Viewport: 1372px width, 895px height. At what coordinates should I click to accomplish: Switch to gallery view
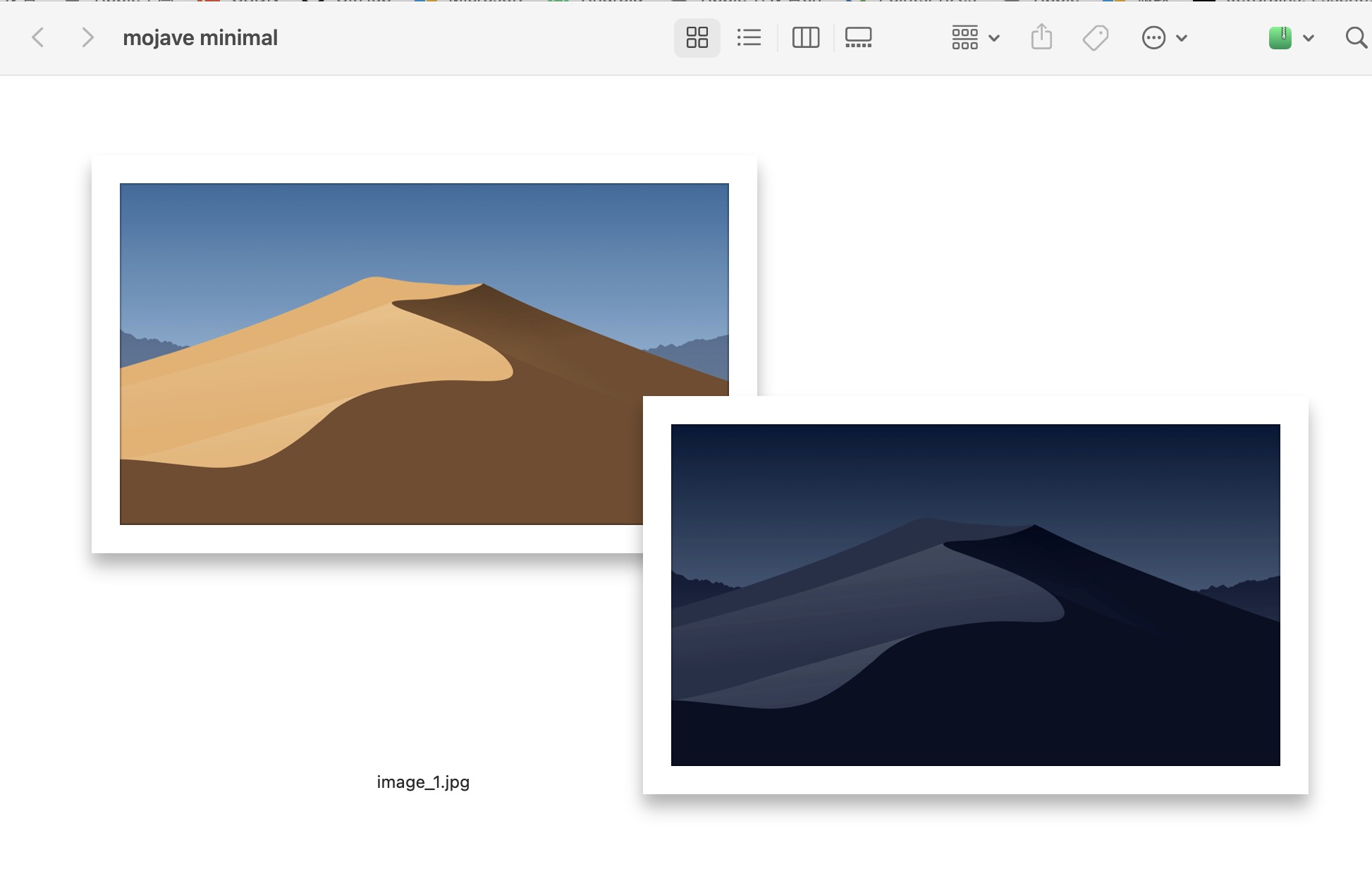858,37
